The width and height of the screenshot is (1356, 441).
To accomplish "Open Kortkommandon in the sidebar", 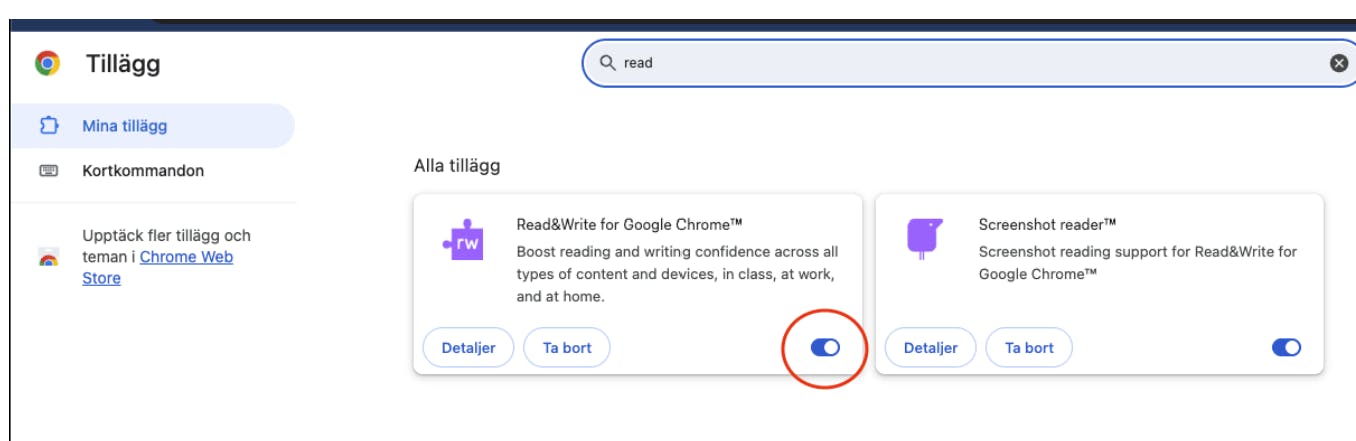I will (143, 171).
